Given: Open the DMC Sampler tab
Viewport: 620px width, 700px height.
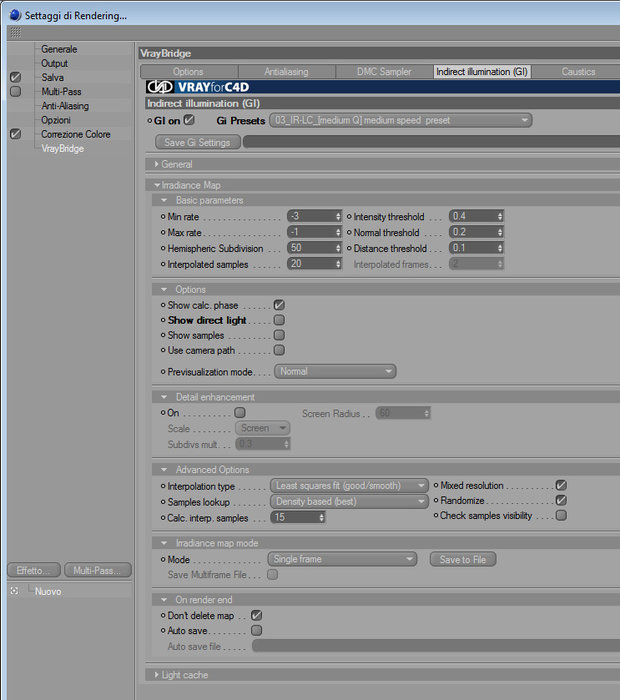Looking at the screenshot, I should point(384,71).
